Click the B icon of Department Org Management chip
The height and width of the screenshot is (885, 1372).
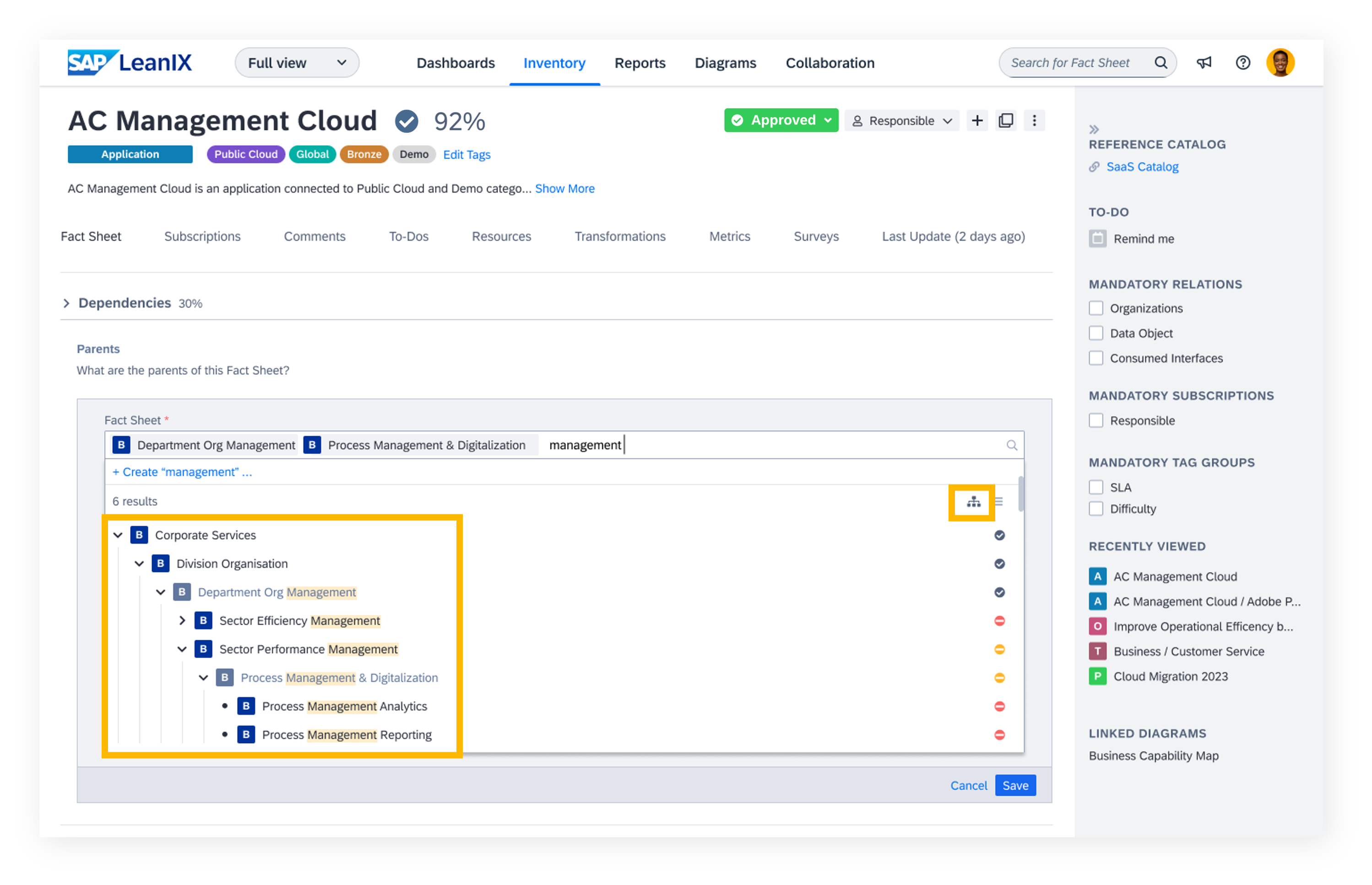[121, 445]
